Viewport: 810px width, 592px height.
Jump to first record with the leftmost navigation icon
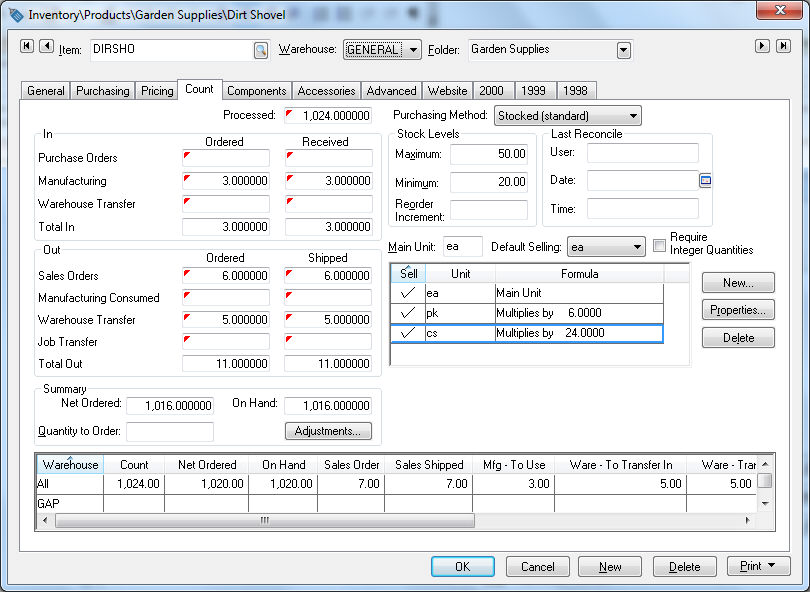point(27,46)
